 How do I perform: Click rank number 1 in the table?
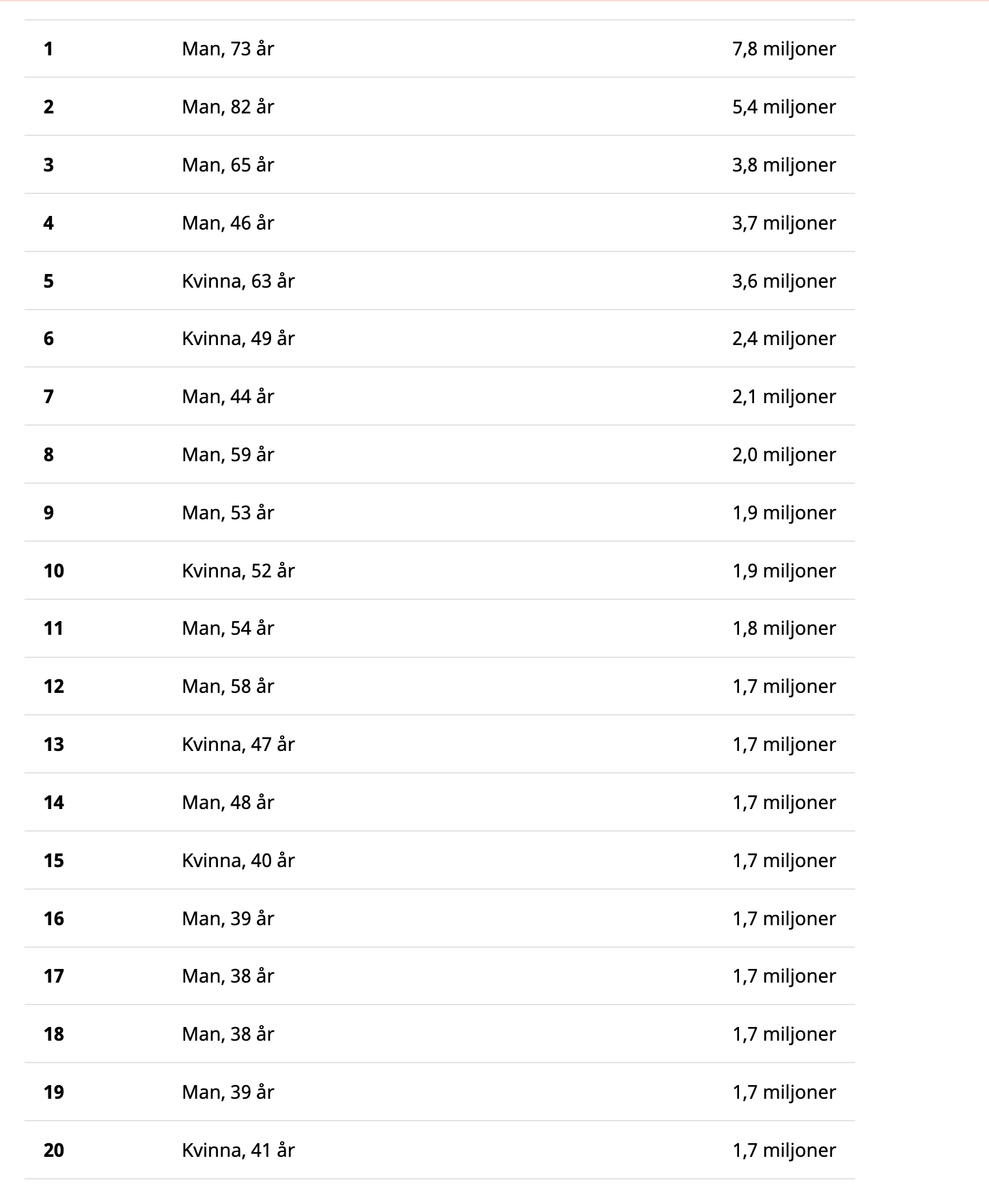48,49
